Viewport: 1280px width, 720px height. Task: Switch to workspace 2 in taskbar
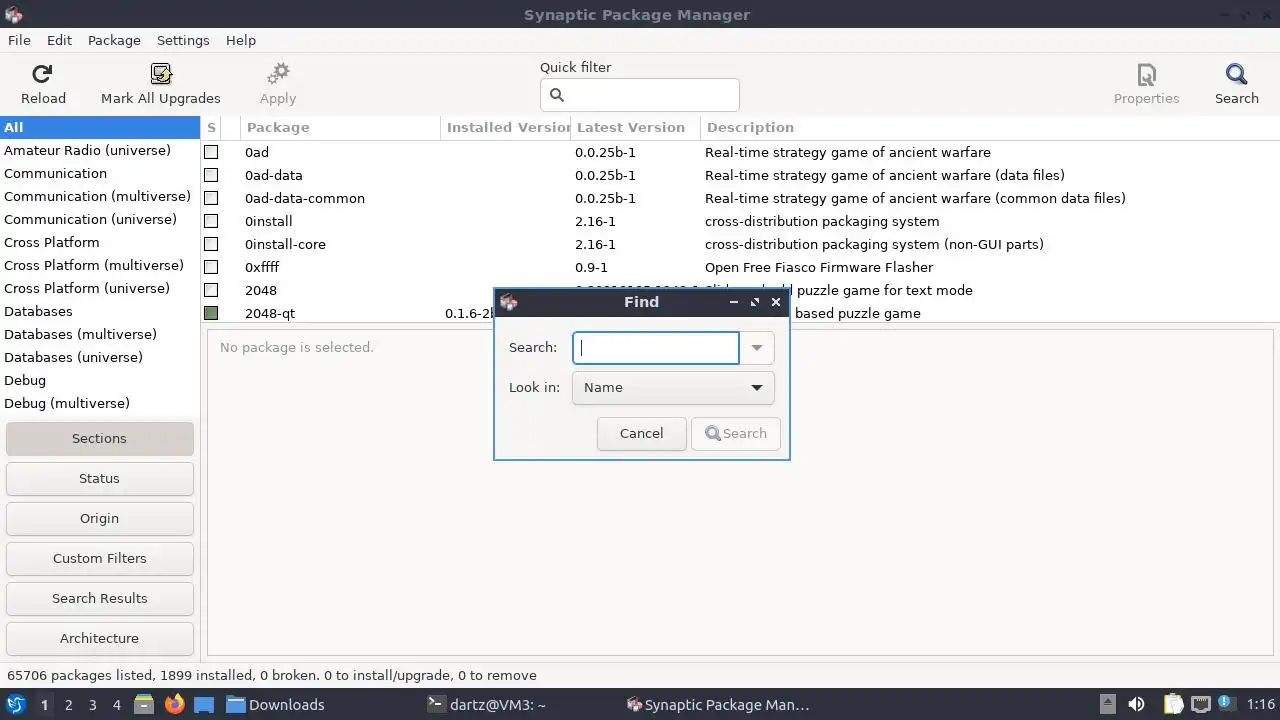(68, 705)
